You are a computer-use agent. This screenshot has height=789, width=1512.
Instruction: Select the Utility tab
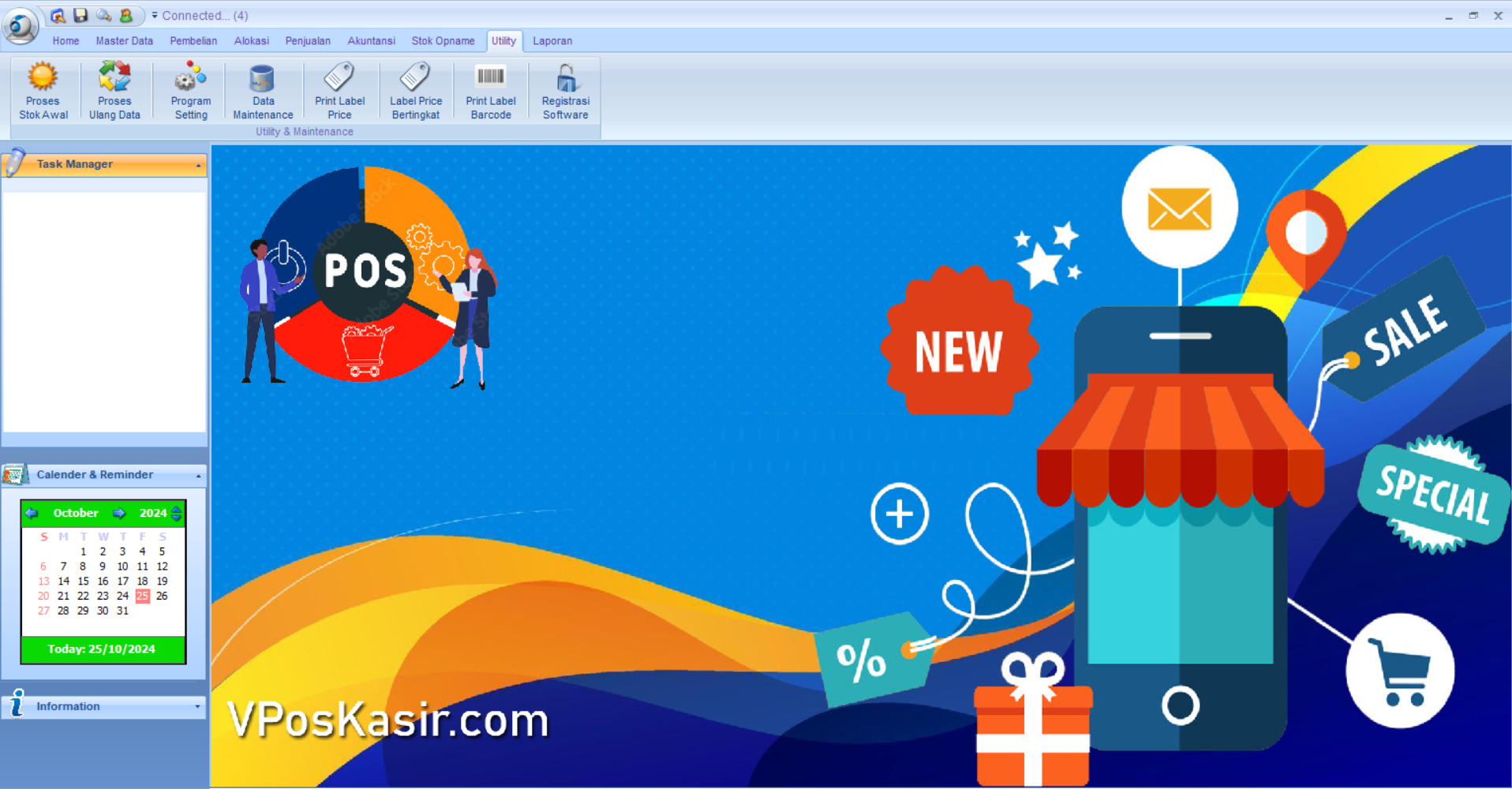tap(503, 41)
